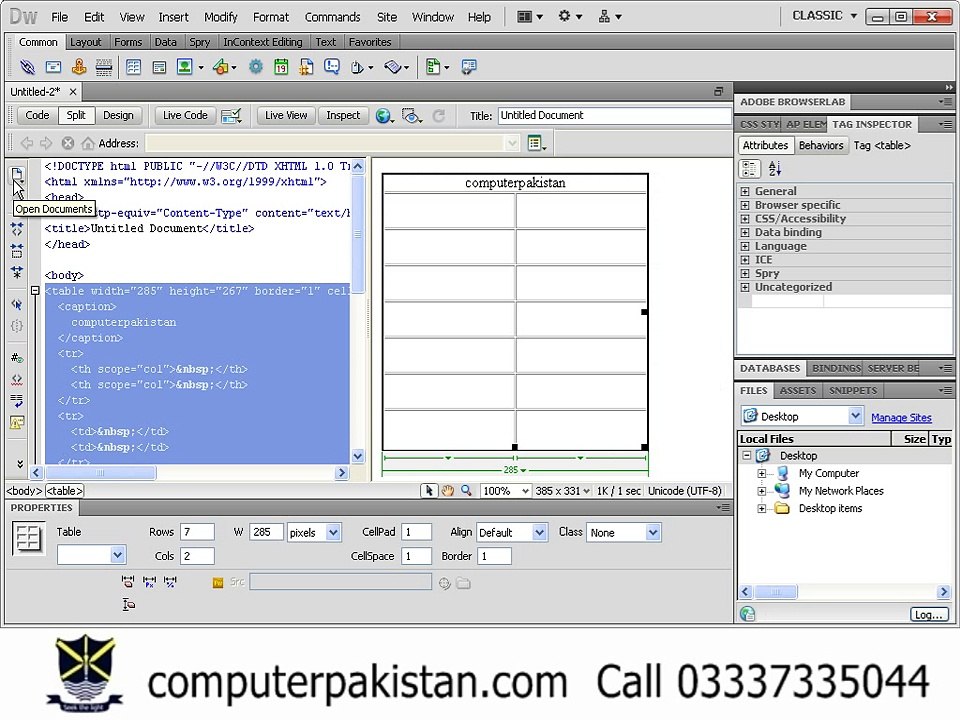Insert an email link icon

[53, 67]
